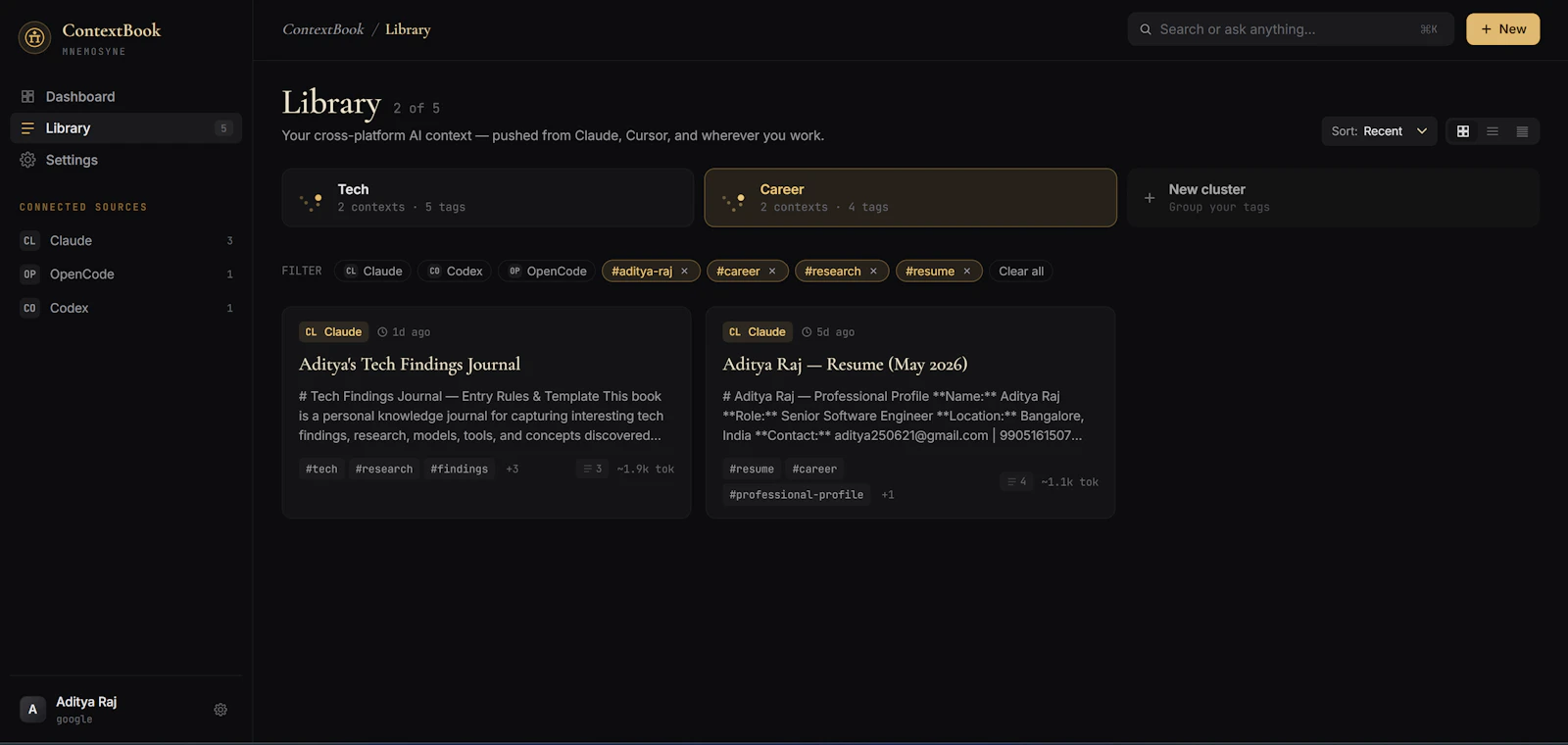Screen dimensions: 1568x745
Task: Click the plus icon on New cluster
Action: point(1150,198)
